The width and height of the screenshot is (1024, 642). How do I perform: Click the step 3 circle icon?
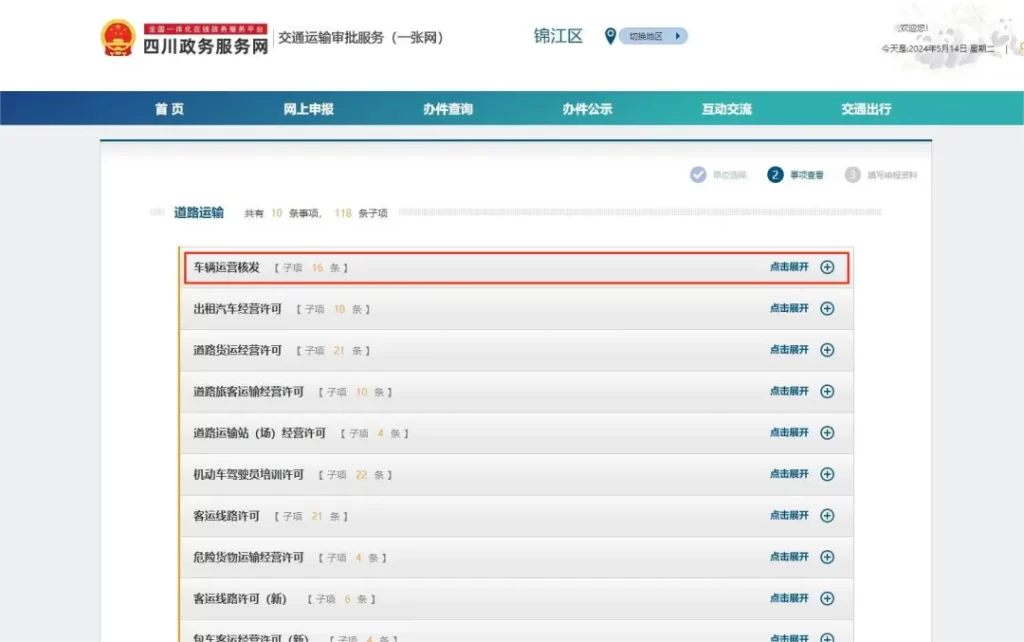(852, 175)
